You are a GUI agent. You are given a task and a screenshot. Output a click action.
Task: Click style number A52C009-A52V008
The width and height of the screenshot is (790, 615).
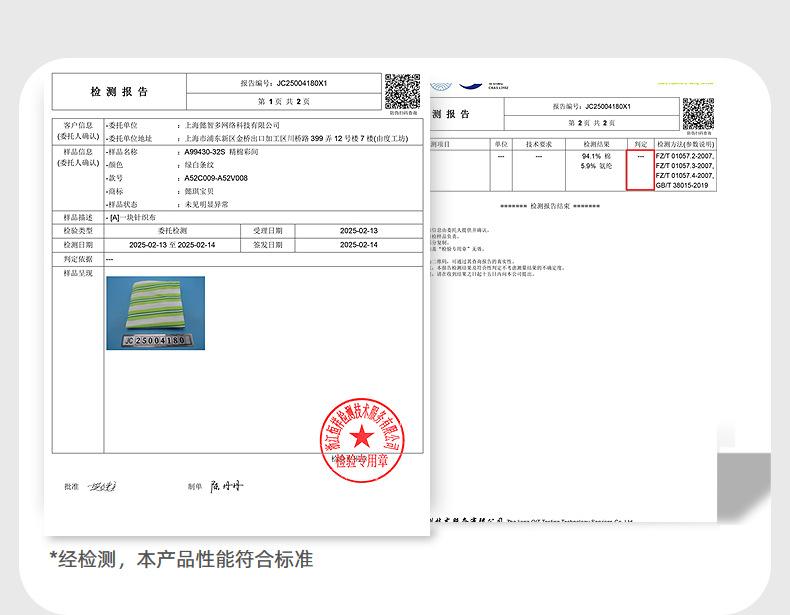(x=216, y=178)
